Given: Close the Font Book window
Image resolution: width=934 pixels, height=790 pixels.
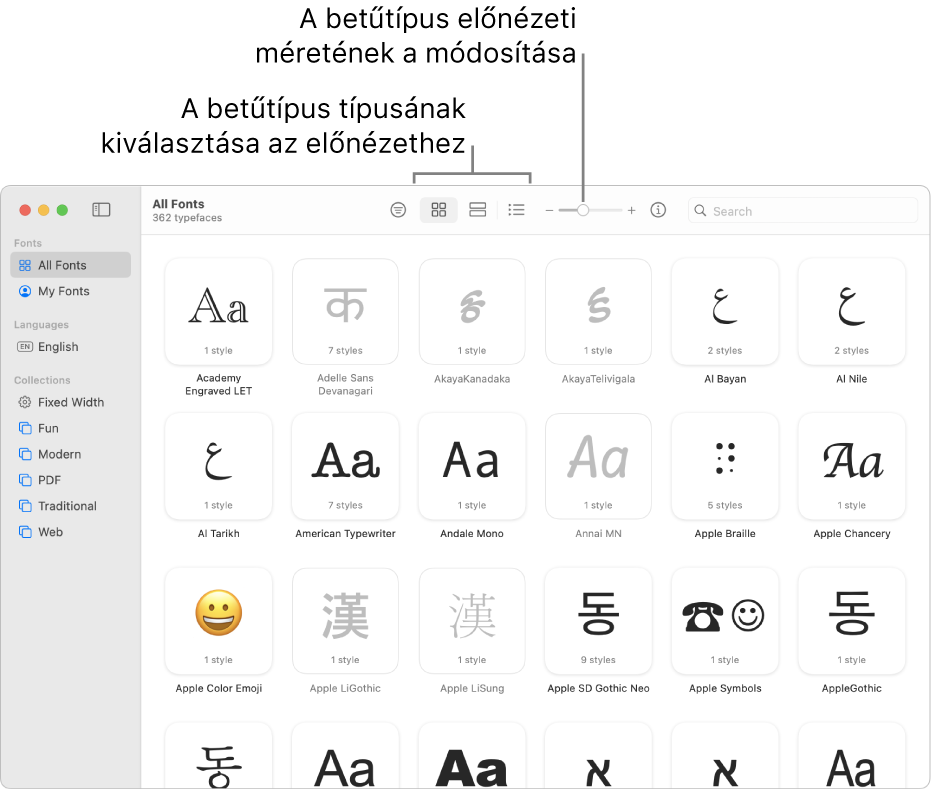Looking at the screenshot, I should (25, 210).
